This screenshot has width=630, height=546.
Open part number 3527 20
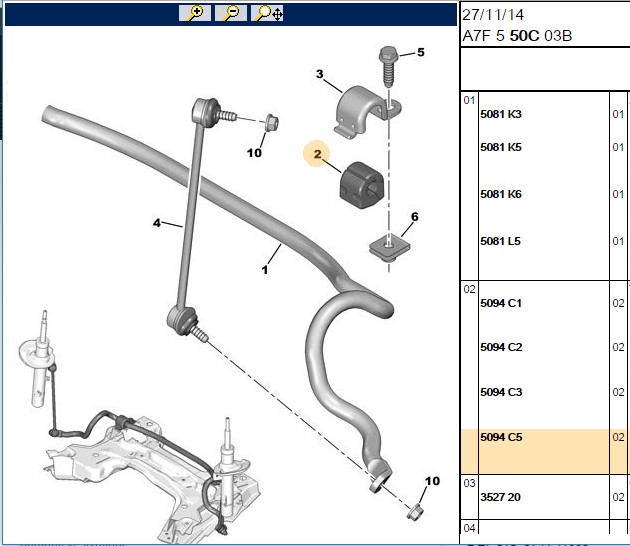click(500, 497)
